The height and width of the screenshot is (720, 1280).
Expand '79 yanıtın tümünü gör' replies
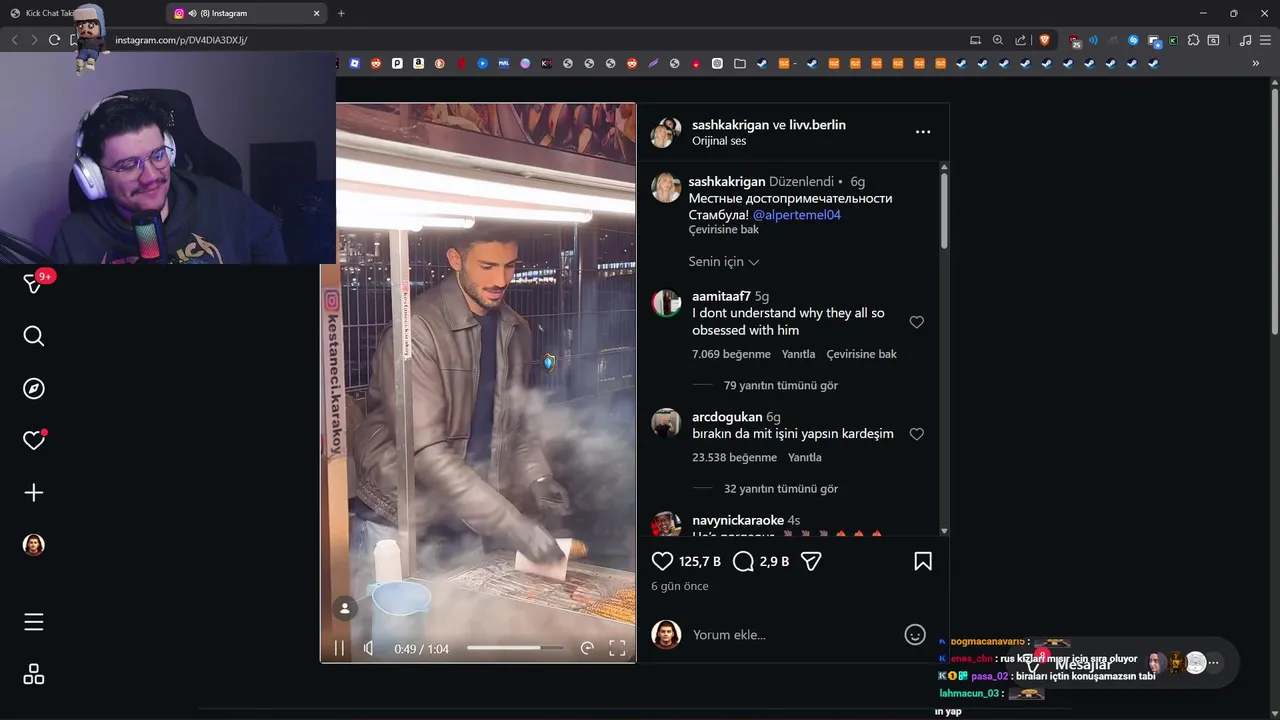[781, 385]
